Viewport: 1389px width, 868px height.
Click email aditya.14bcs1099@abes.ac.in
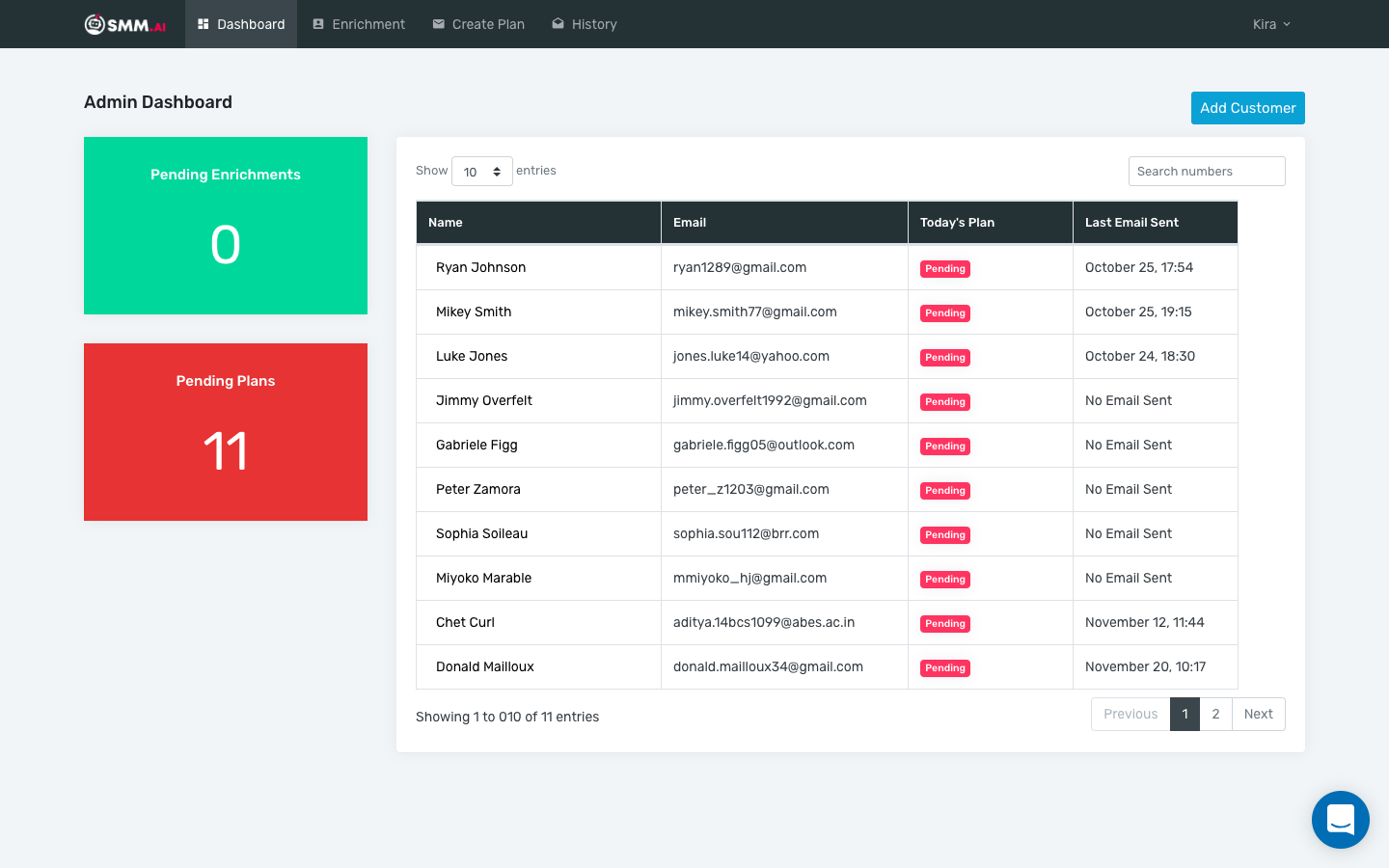pyautogui.click(x=764, y=622)
